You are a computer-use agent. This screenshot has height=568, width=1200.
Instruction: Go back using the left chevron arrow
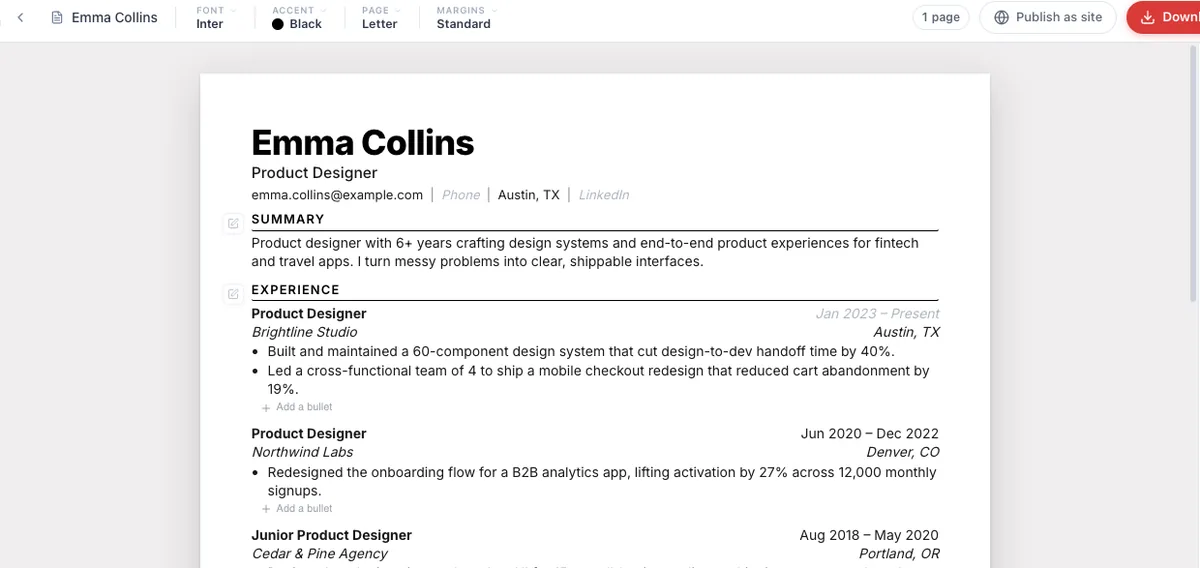coord(20,17)
